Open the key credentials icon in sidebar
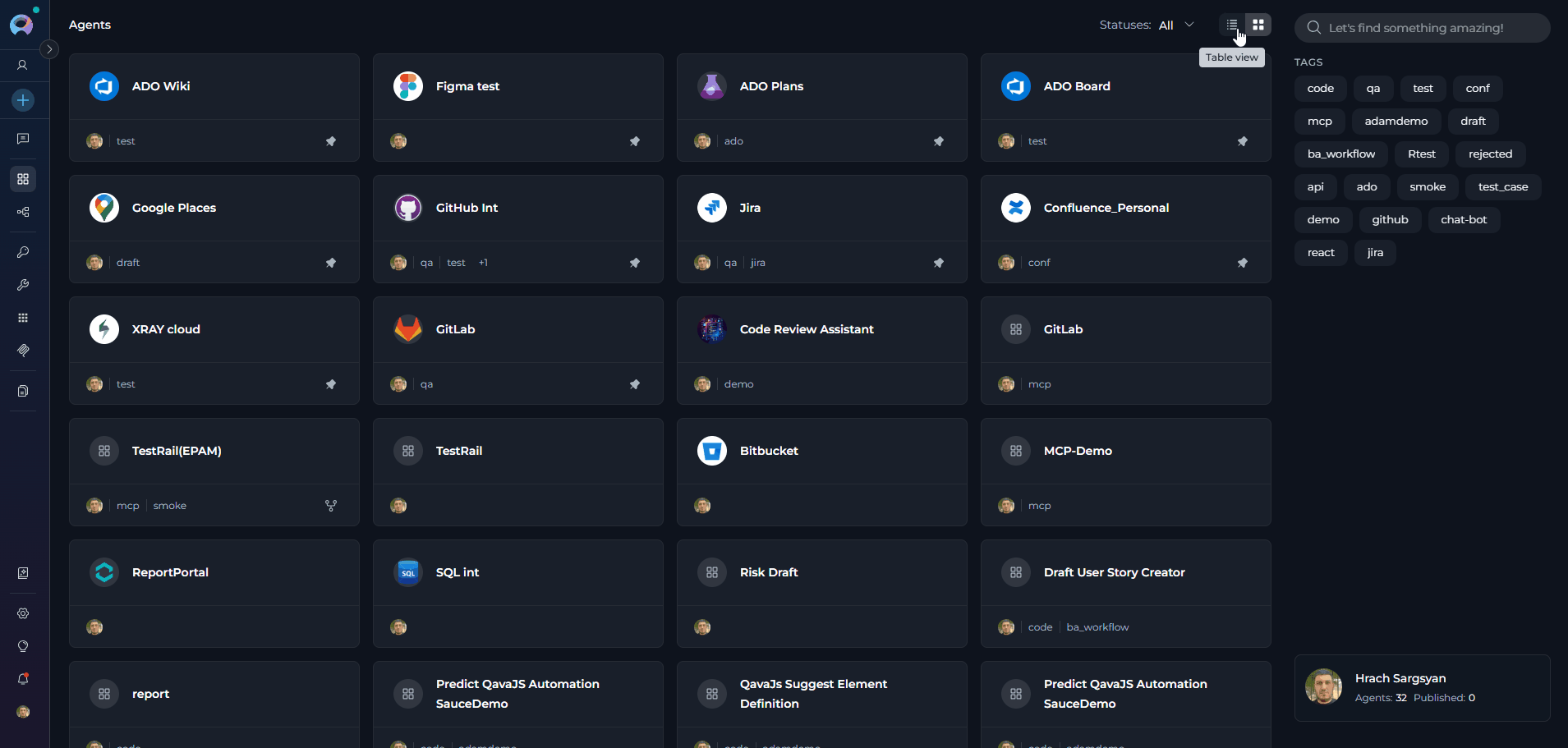 click(23, 252)
